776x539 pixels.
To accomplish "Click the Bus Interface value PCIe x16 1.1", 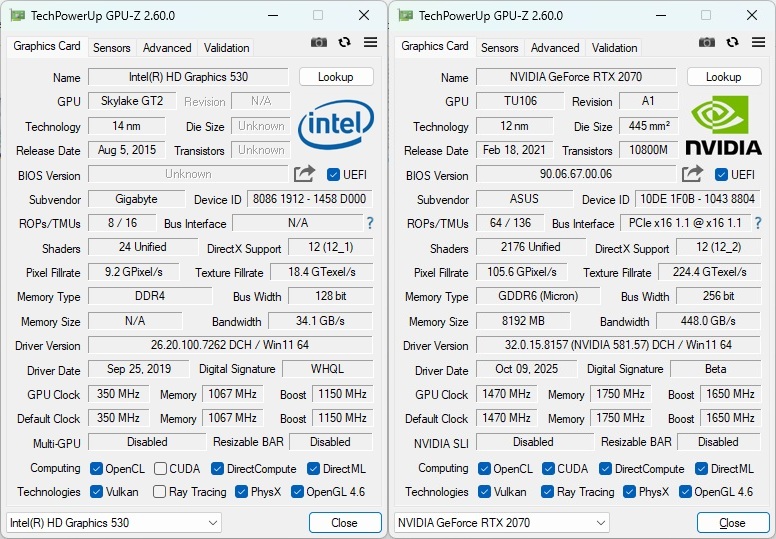I will 685,223.
